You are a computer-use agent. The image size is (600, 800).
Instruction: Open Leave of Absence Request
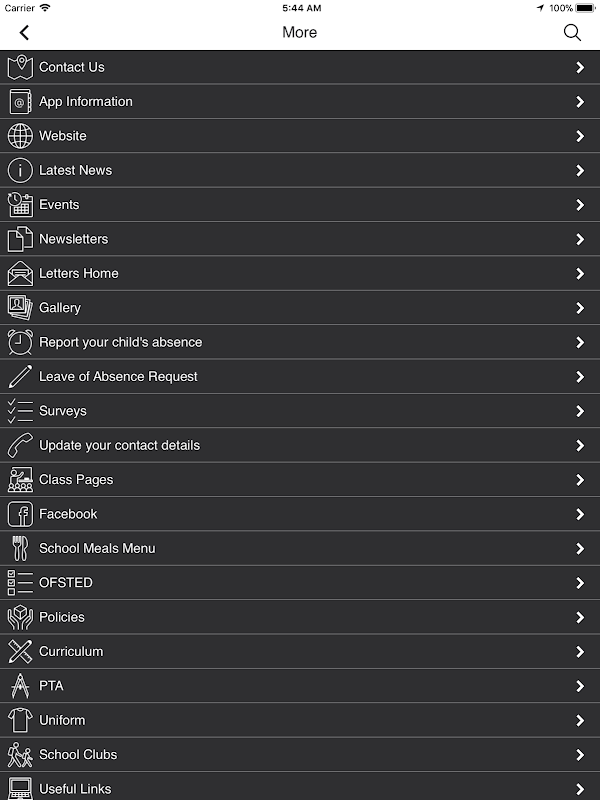[x=118, y=377]
